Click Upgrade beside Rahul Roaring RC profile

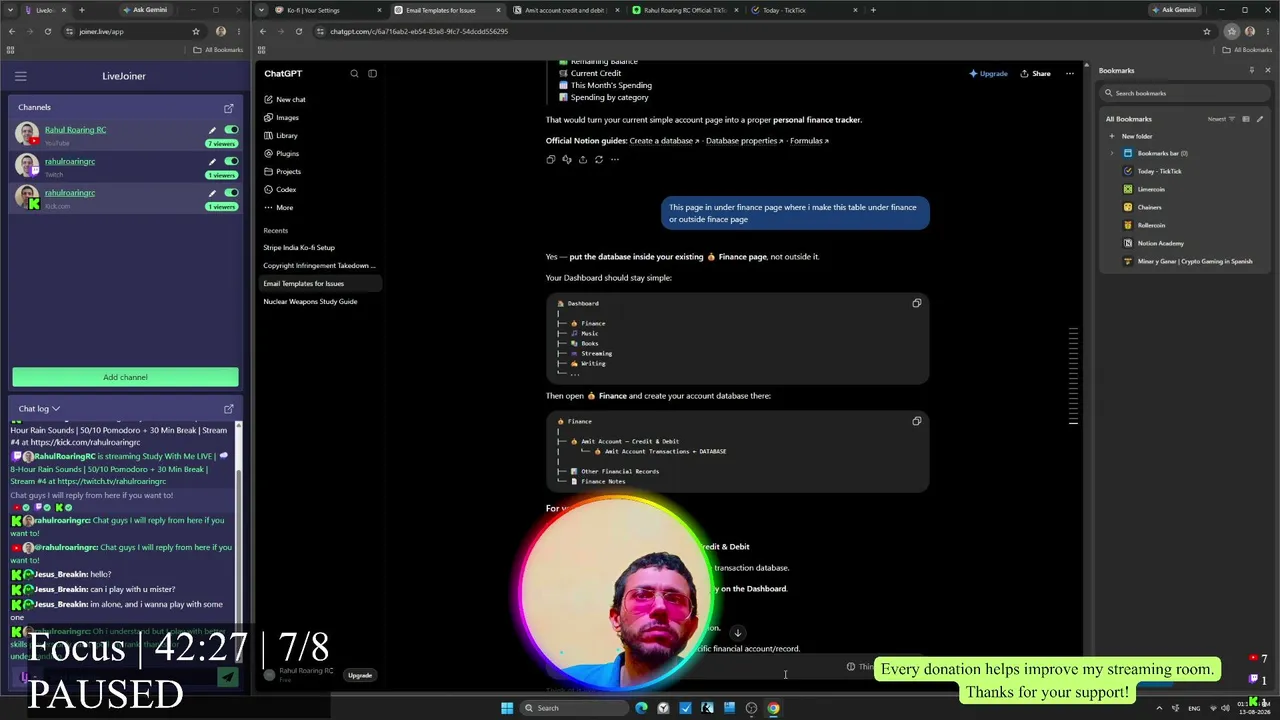360,676
